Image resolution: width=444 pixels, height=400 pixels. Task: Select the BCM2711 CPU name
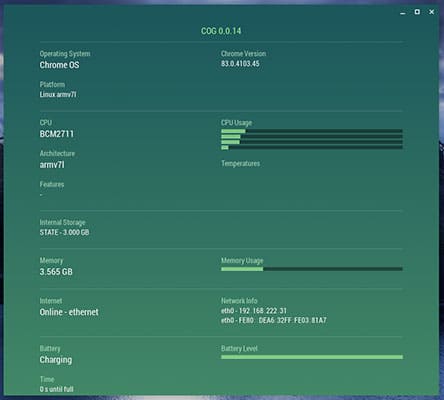(x=57, y=134)
